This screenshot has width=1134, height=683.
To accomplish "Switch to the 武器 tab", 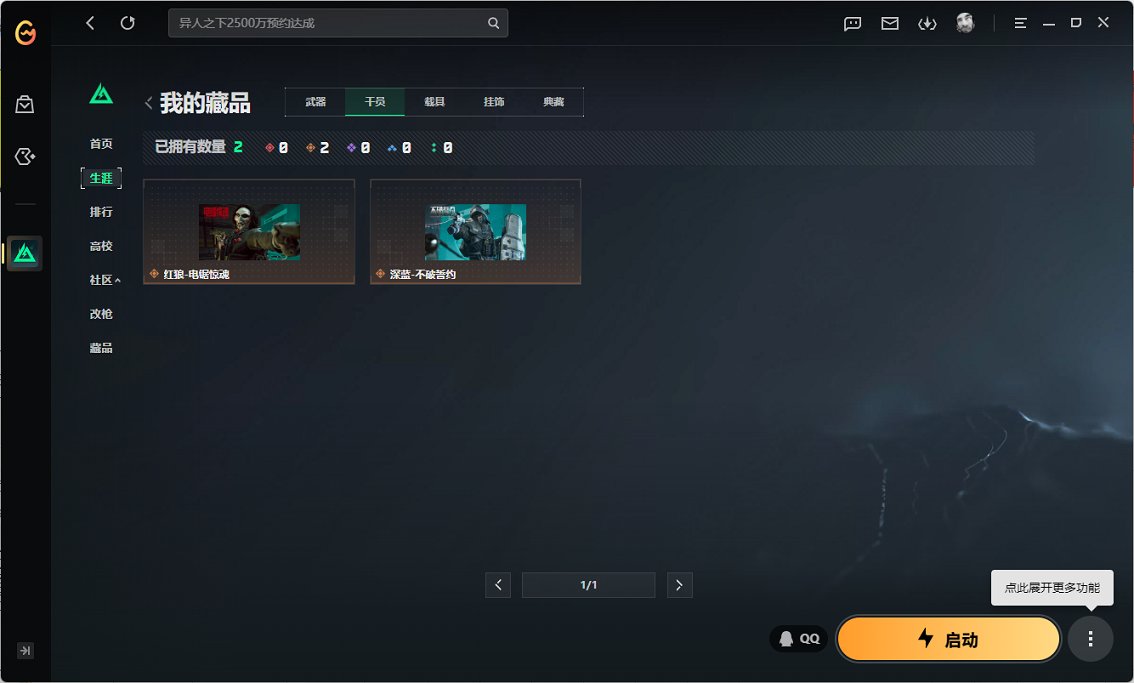I will pos(315,102).
